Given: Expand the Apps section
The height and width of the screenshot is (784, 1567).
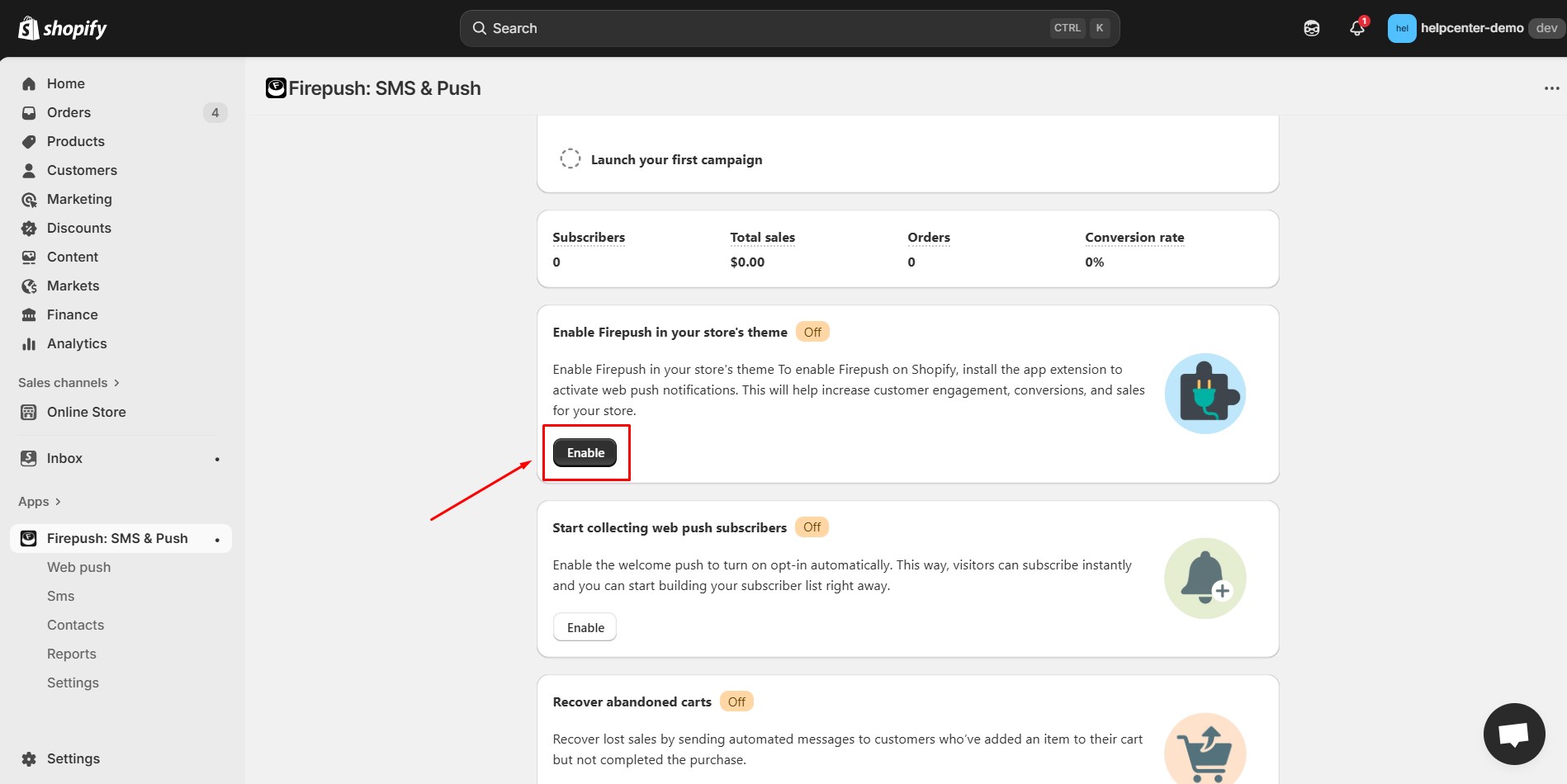Looking at the screenshot, I should 40,502.
